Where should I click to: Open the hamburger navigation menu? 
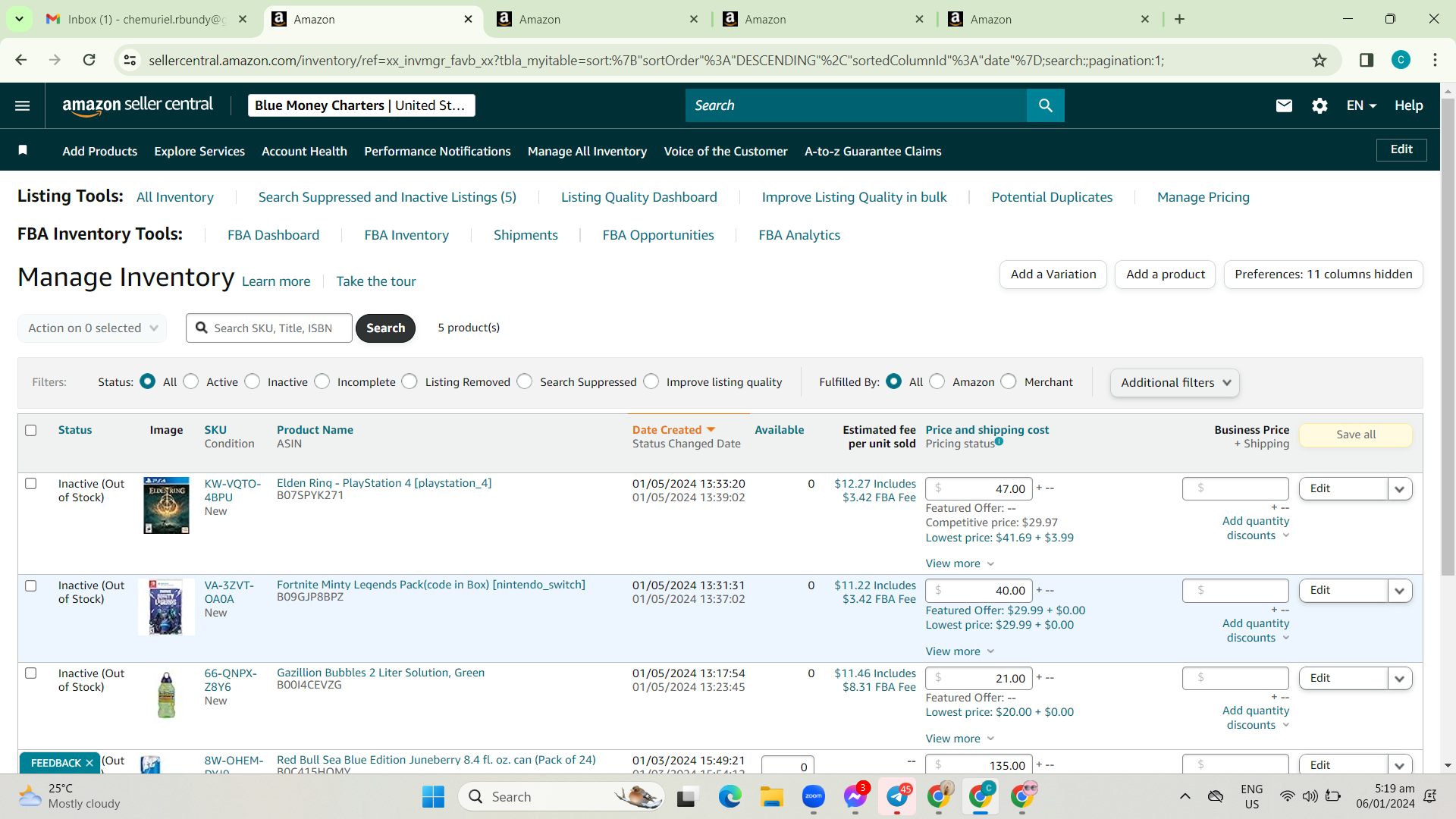[23, 105]
